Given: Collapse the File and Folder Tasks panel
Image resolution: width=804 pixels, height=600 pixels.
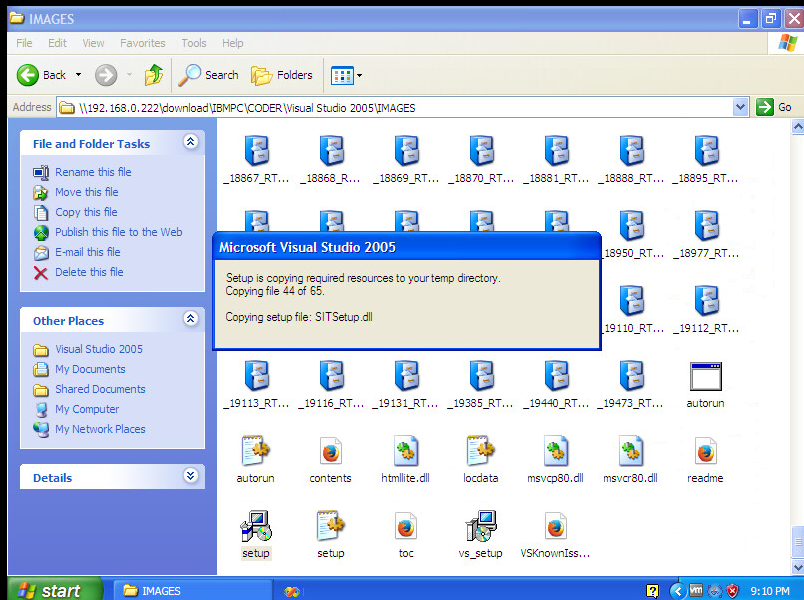Looking at the screenshot, I should [190, 143].
